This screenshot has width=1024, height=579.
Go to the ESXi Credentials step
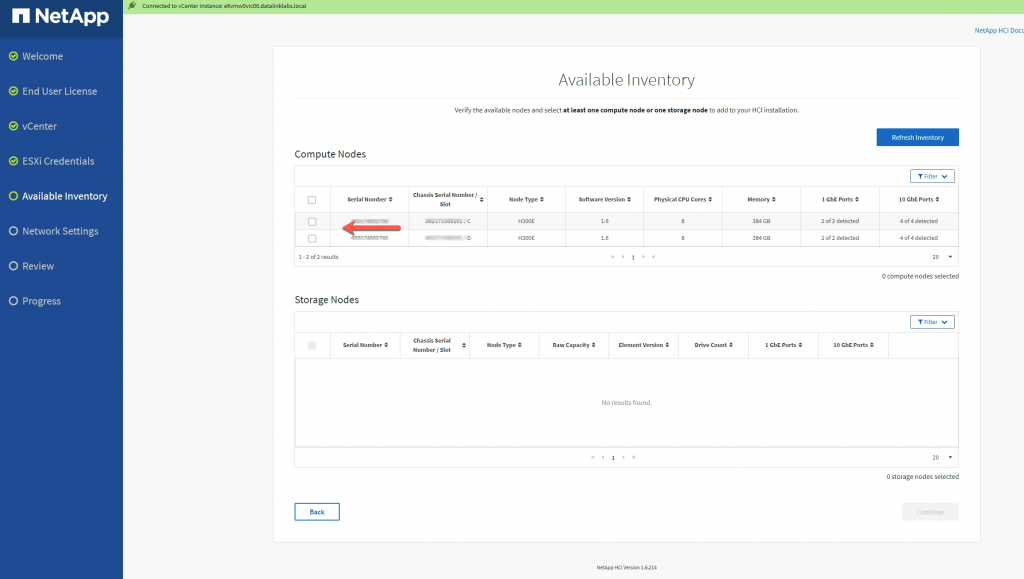coord(52,161)
